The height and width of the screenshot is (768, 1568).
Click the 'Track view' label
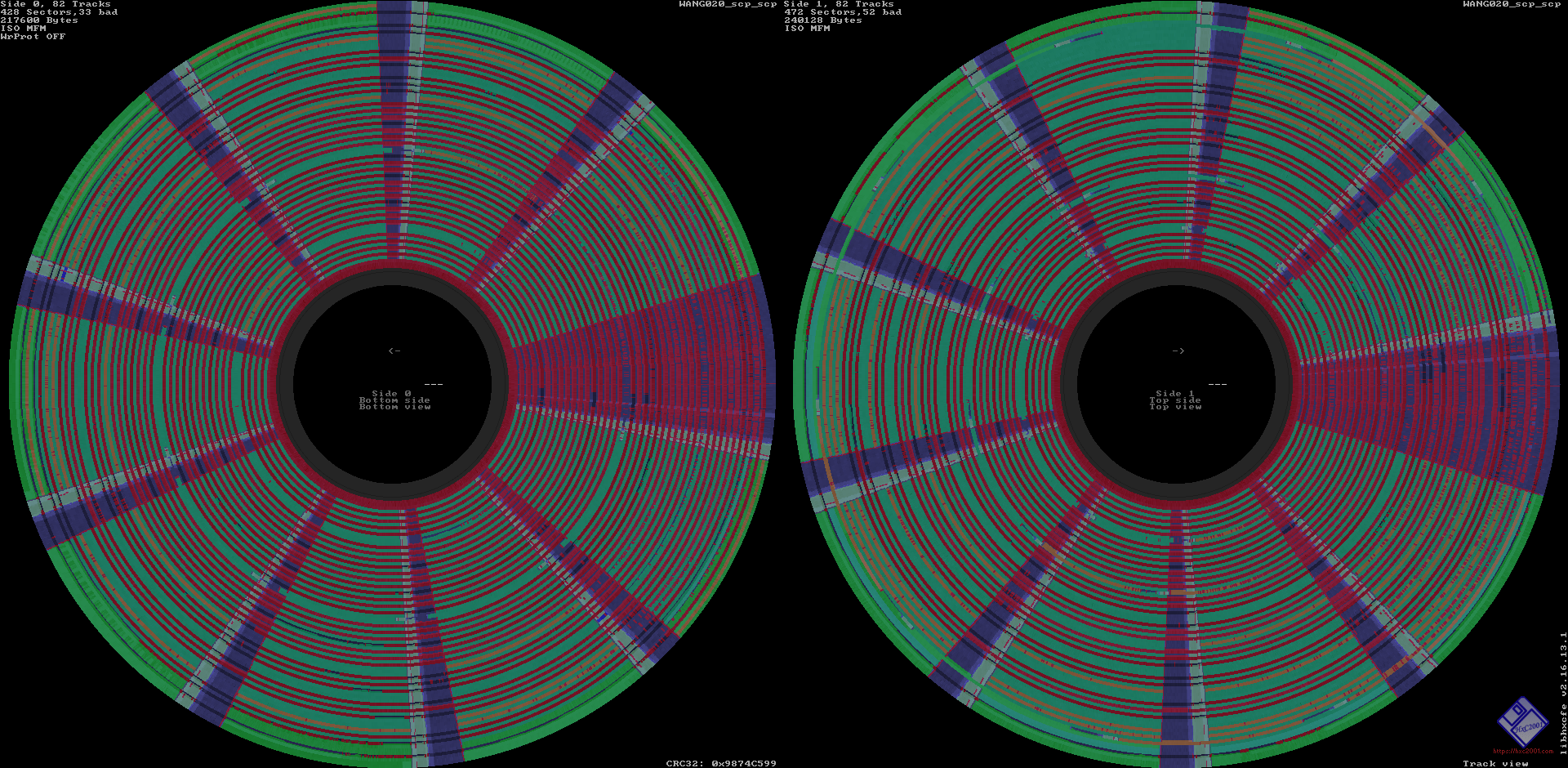click(x=1495, y=764)
